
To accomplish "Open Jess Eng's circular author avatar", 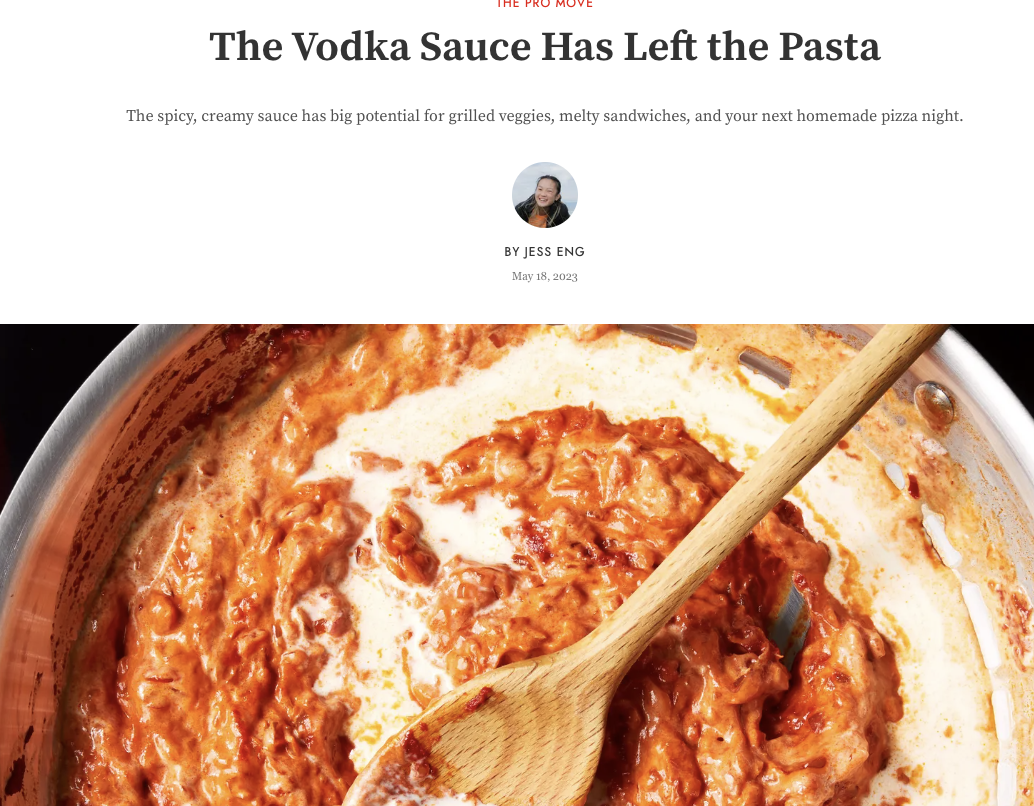I will (545, 195).
